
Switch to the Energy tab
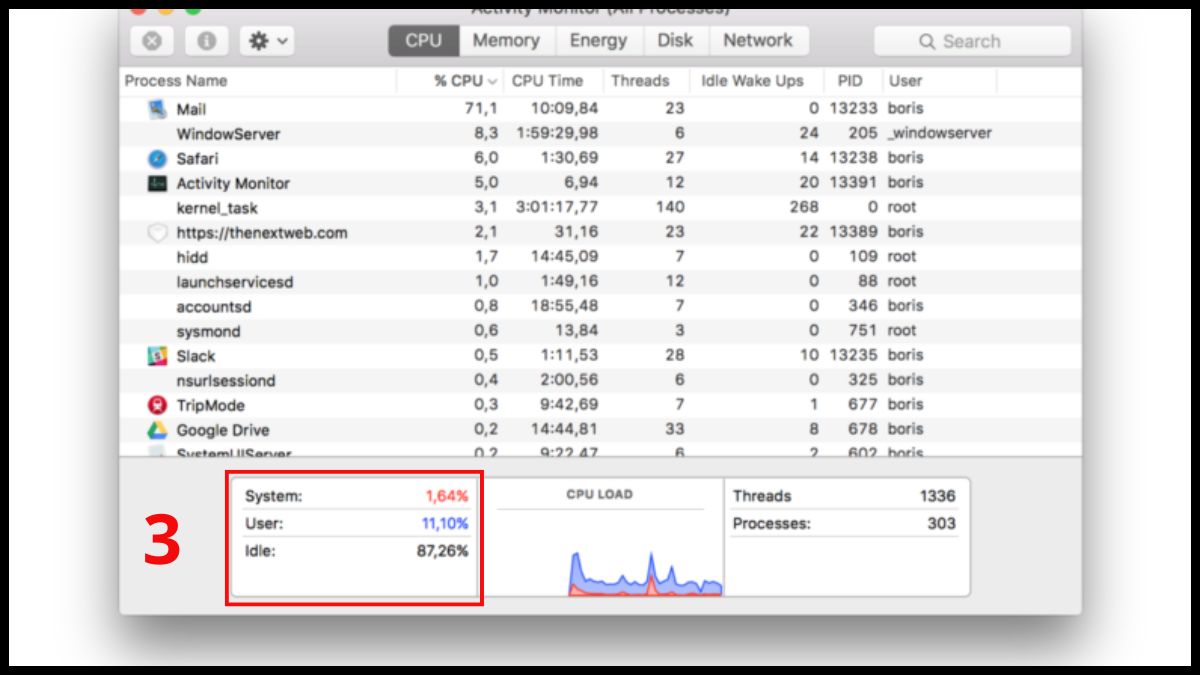click(598, 41)
